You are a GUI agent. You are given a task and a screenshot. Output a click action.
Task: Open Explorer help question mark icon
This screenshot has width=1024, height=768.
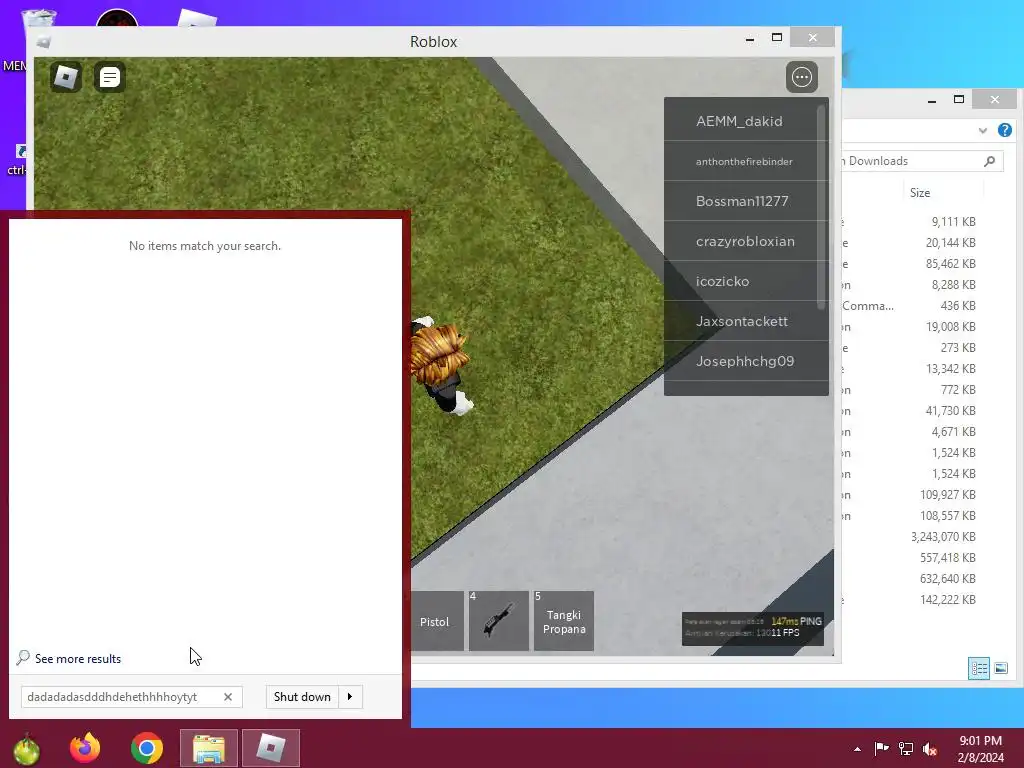[x=1004, y=130]
